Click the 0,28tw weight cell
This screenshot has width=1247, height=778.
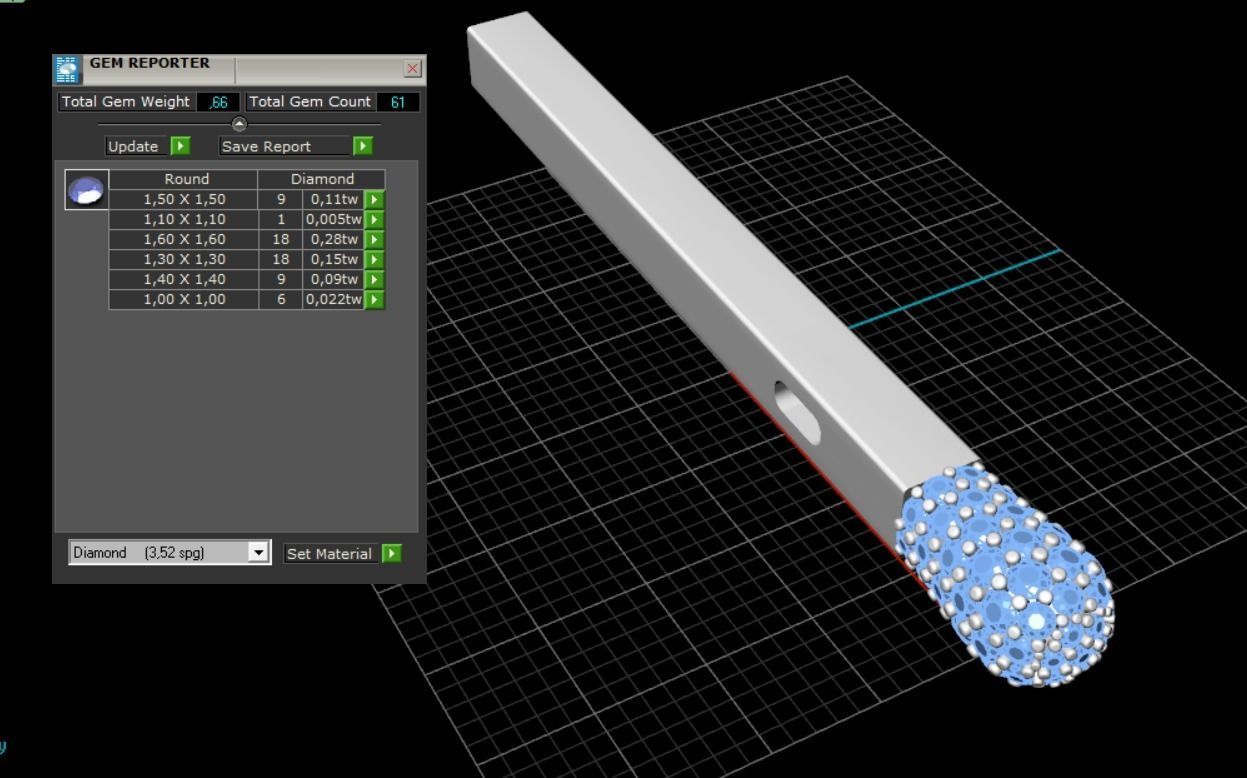[x=333, y=239]
